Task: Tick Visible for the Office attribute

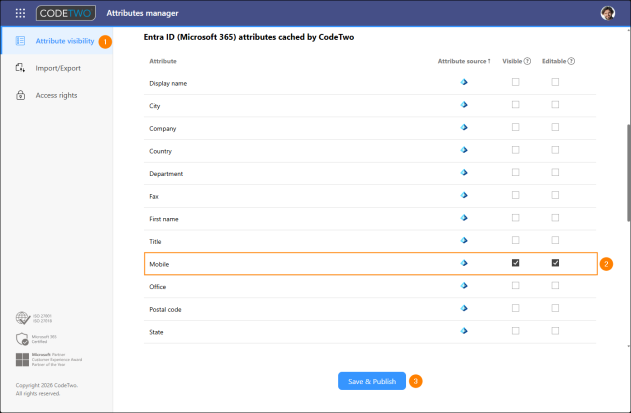Action: tap(516, 285)
